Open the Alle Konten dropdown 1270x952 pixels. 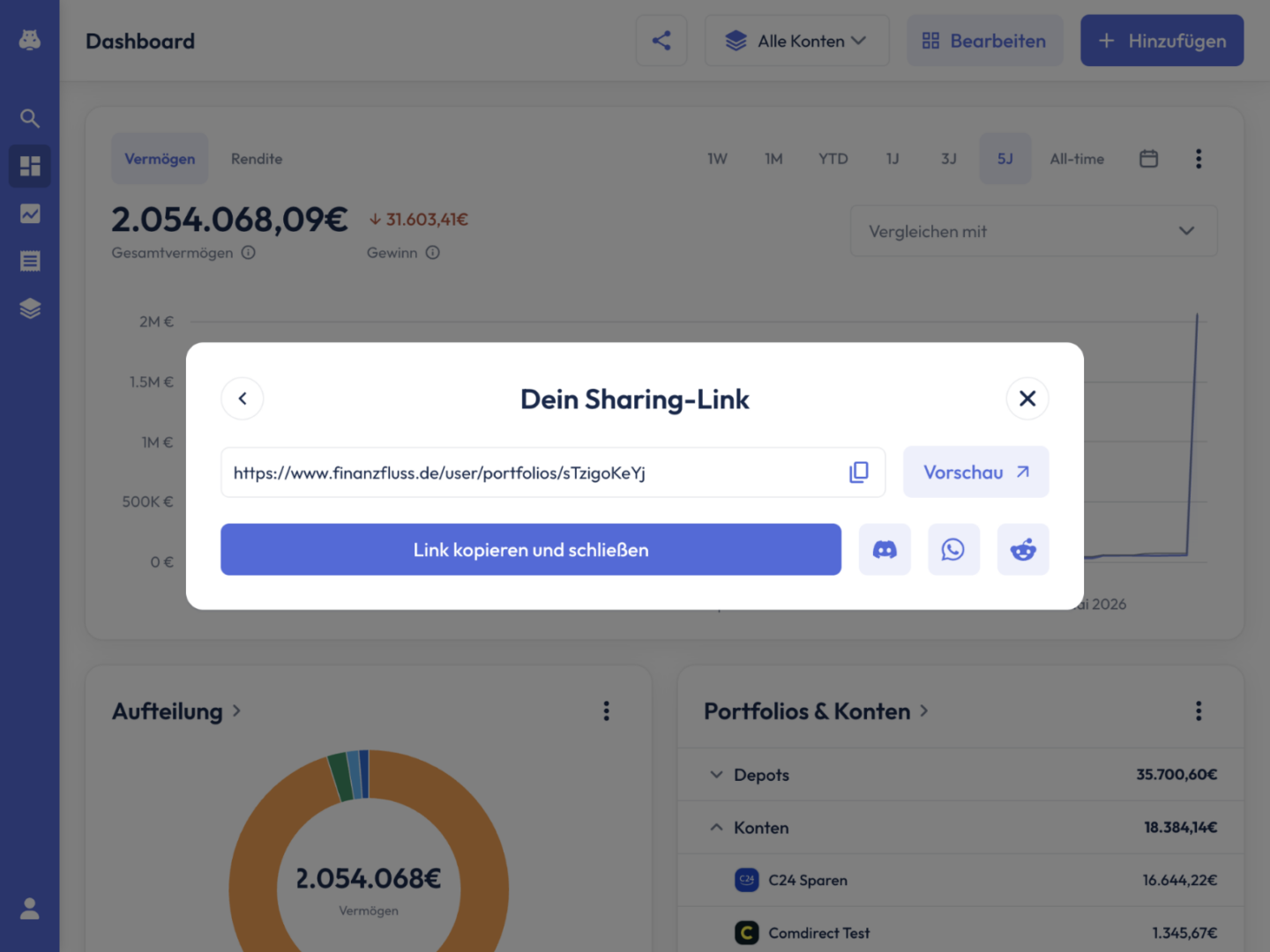click(796, 41)
